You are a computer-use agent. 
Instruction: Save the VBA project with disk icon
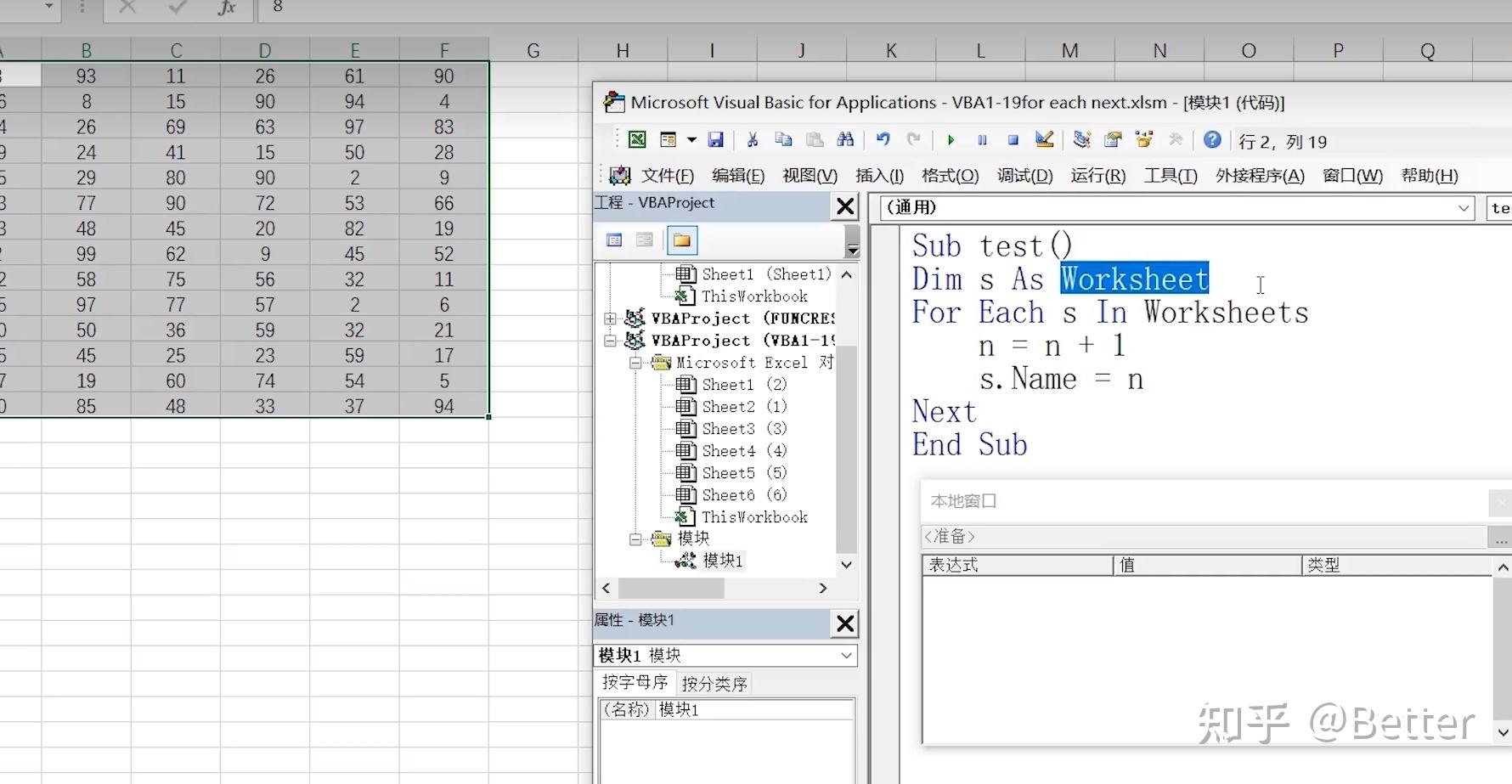click(x=715, y=140)
